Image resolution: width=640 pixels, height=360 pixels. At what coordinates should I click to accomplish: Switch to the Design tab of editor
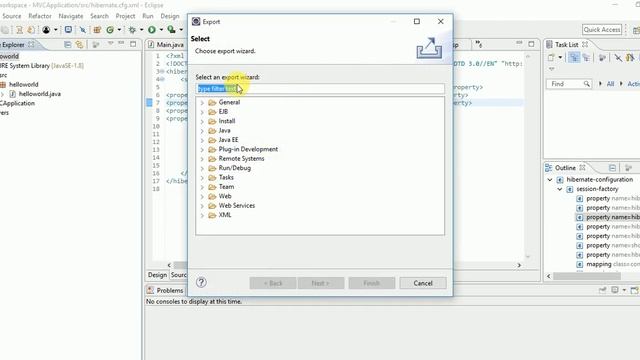pos(157,275)
